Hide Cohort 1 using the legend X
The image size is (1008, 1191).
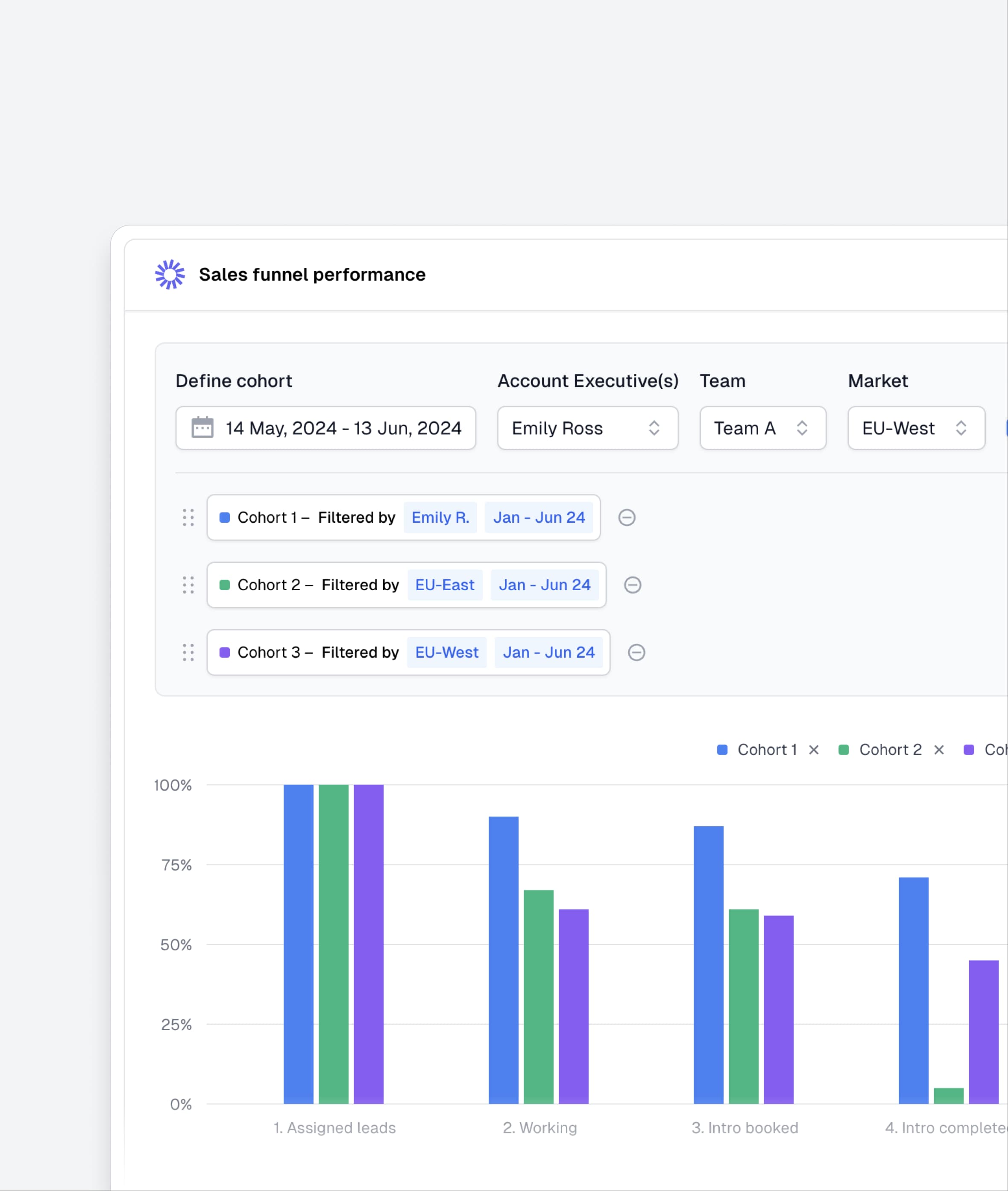[814, 749]
